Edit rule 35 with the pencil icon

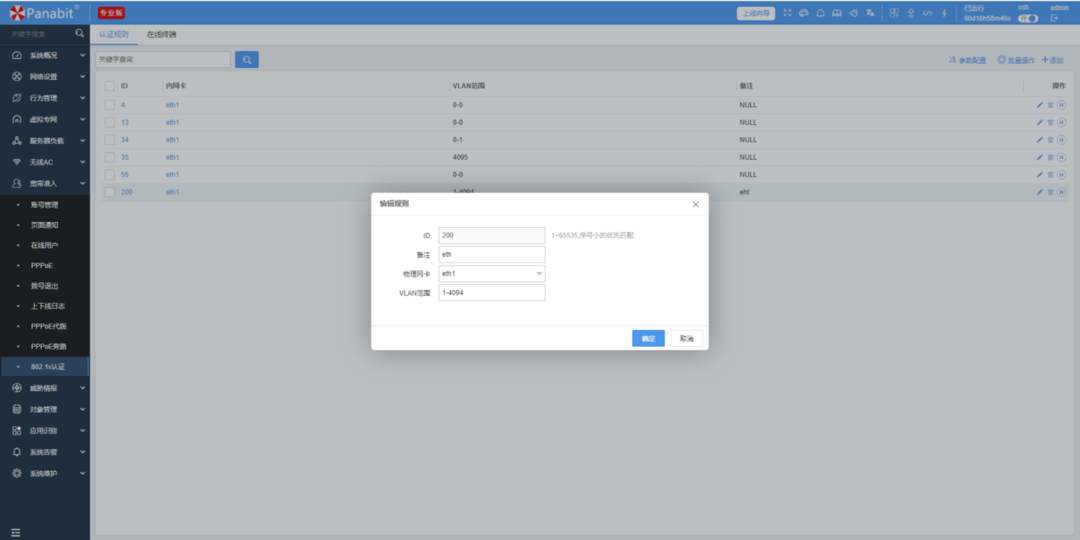1040,157
